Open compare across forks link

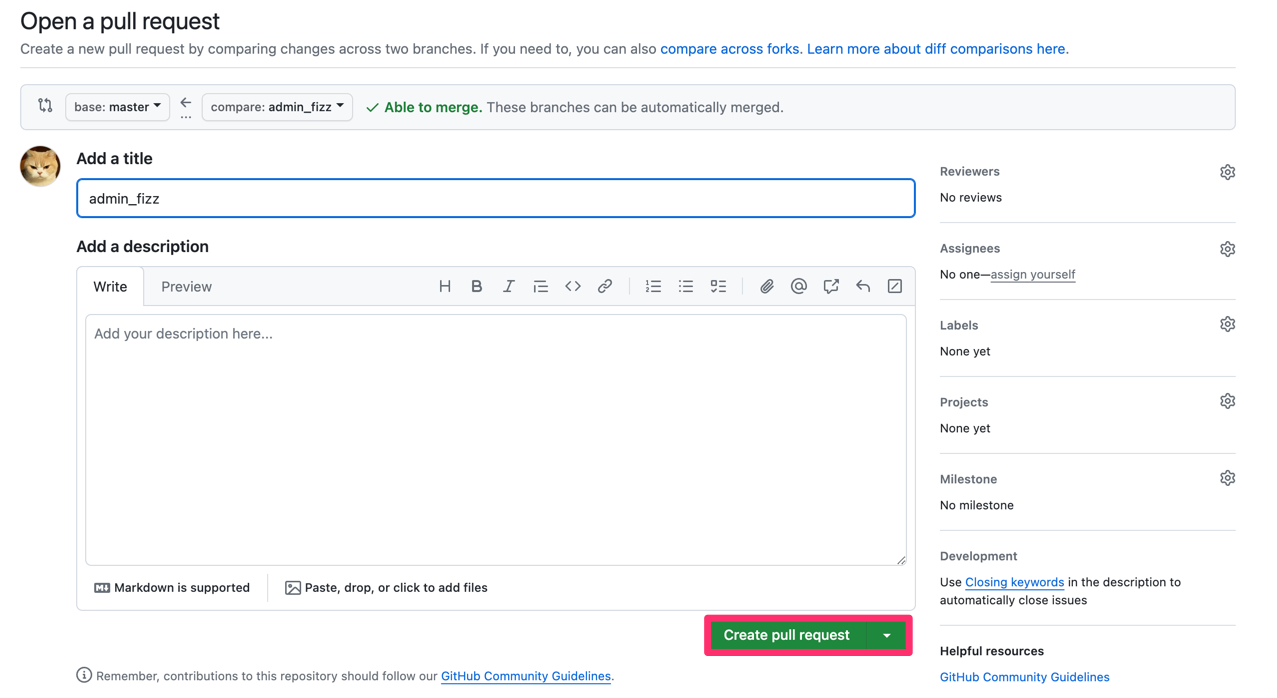[730, 48]
